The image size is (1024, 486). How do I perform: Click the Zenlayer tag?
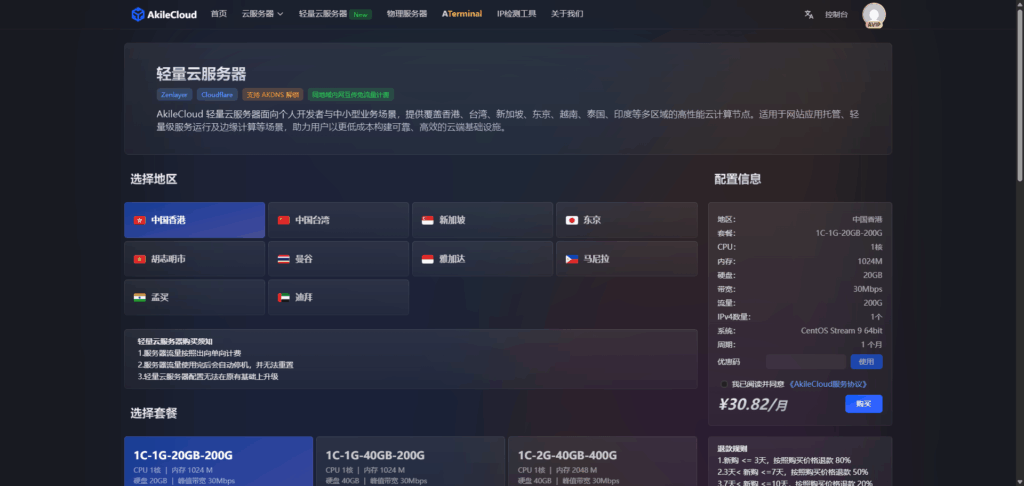point(174,95)
